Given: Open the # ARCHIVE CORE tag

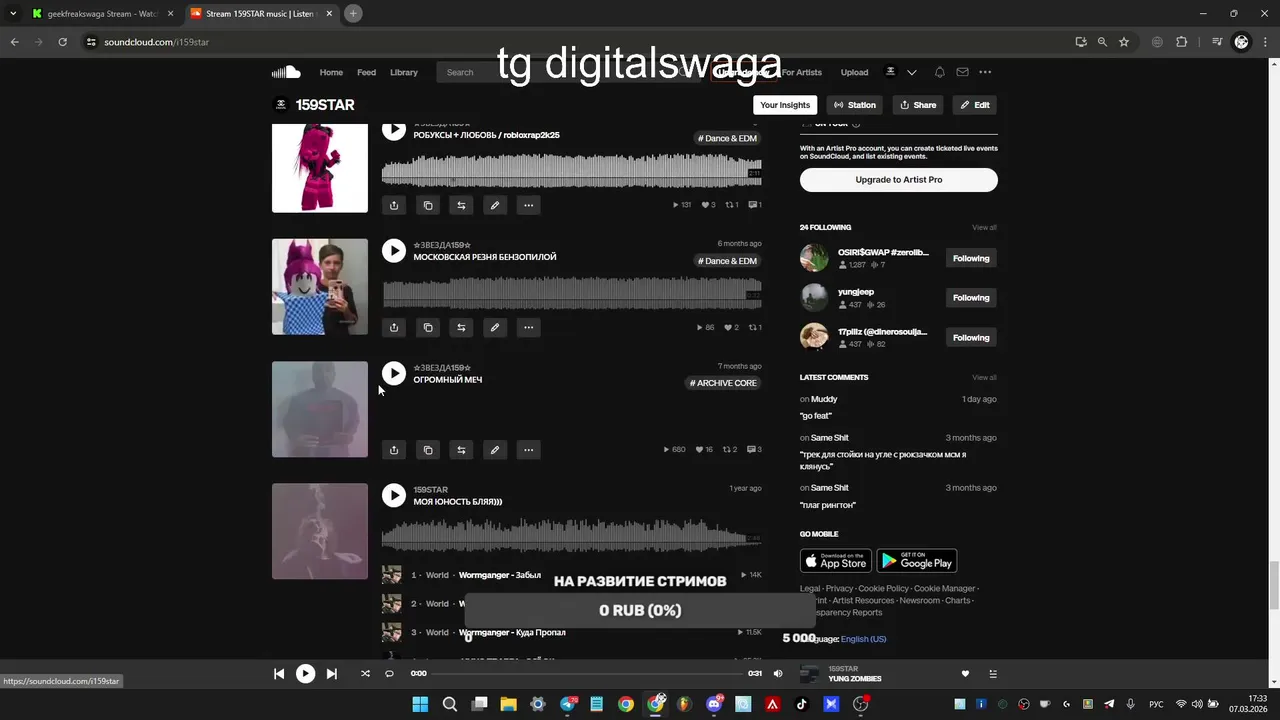Looking at the screenshot, I should point(723,383).
